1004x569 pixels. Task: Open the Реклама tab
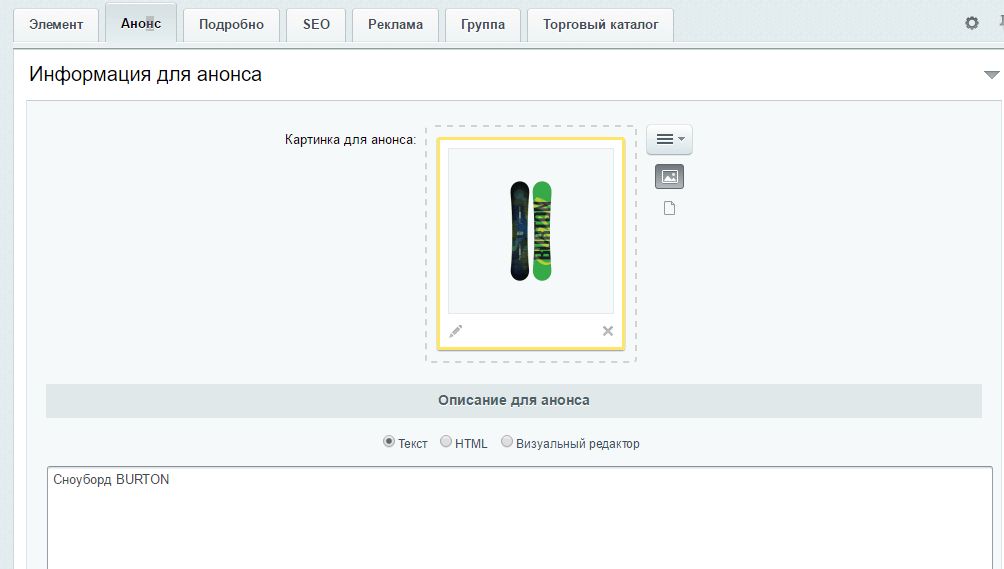[395, 24]
